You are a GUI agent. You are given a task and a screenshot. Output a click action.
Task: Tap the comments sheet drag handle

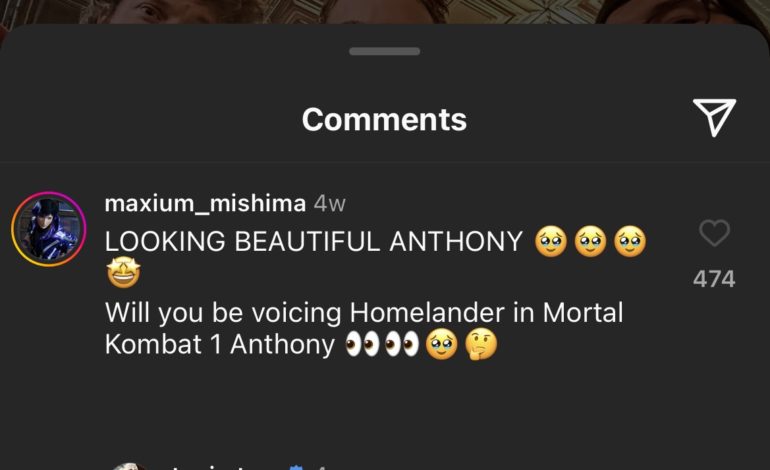pos(385,51)
